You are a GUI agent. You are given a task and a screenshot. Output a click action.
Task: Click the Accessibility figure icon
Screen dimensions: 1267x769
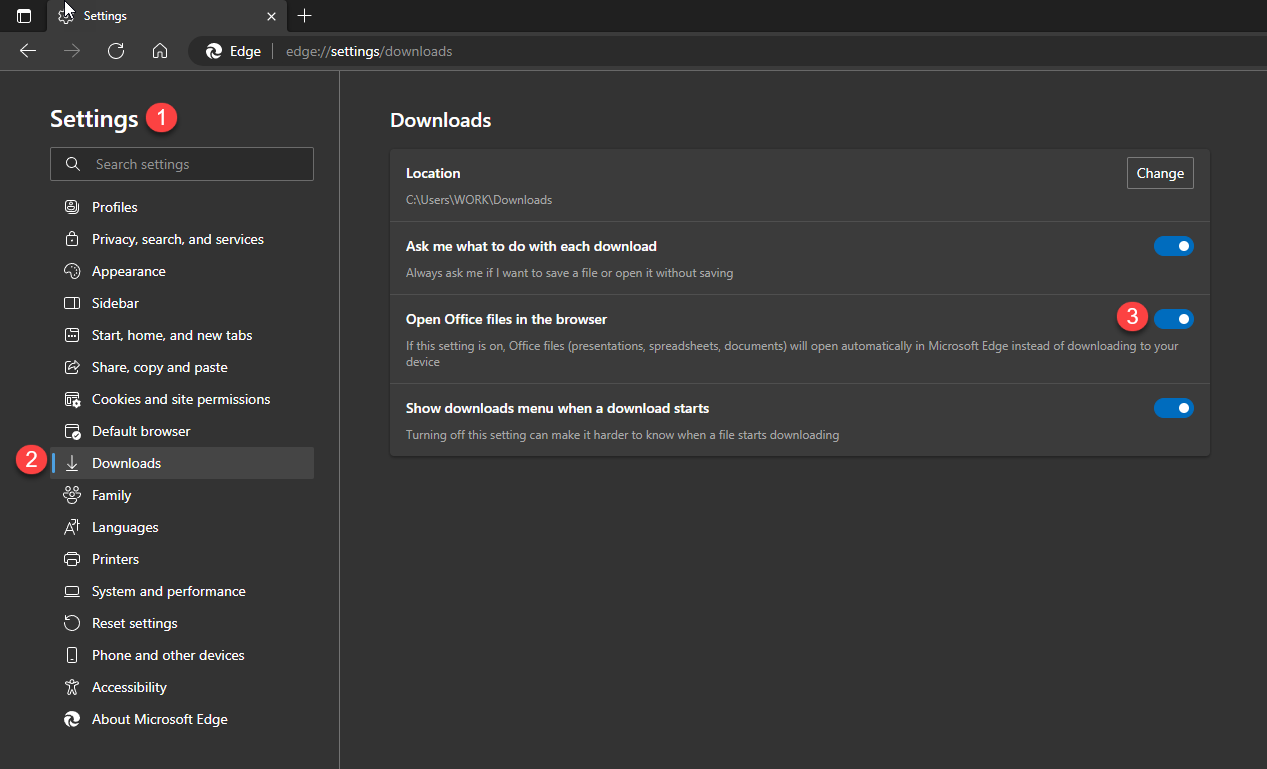click(x=72, y=687)
